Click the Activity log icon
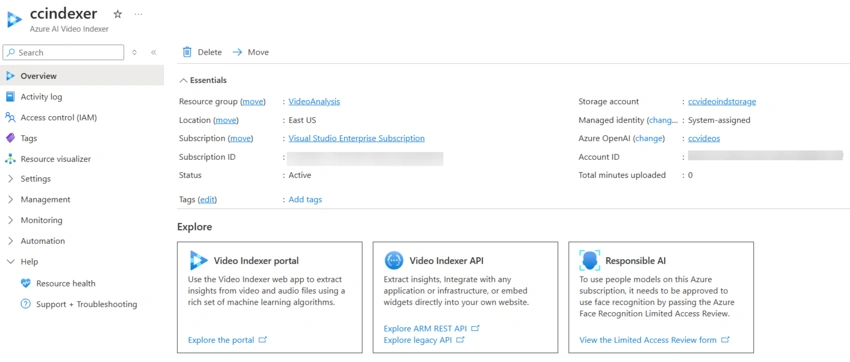The image size is (850, 362). coord(10,96)
